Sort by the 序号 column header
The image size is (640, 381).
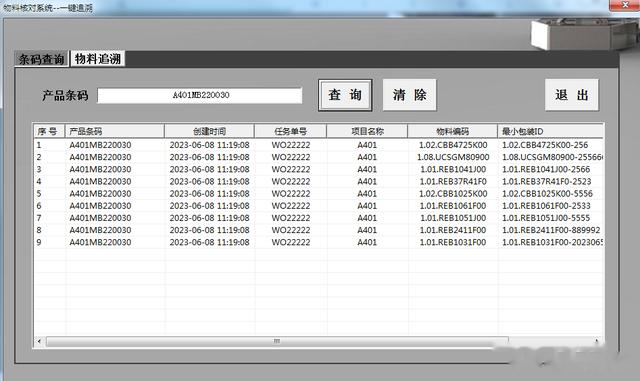point(49,131)
